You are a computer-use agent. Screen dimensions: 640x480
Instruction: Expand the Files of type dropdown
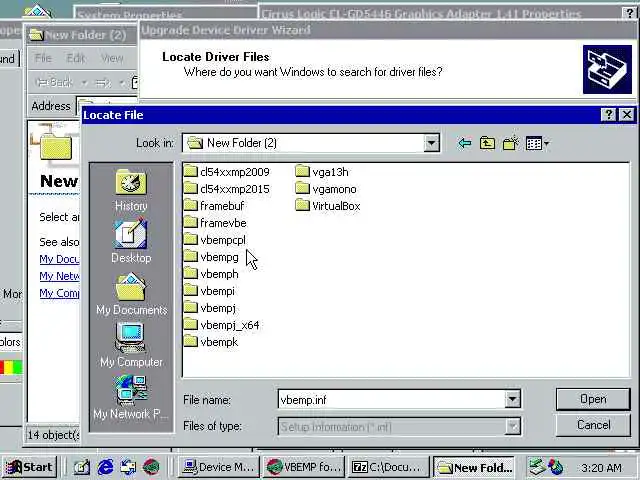pos(512,427)
